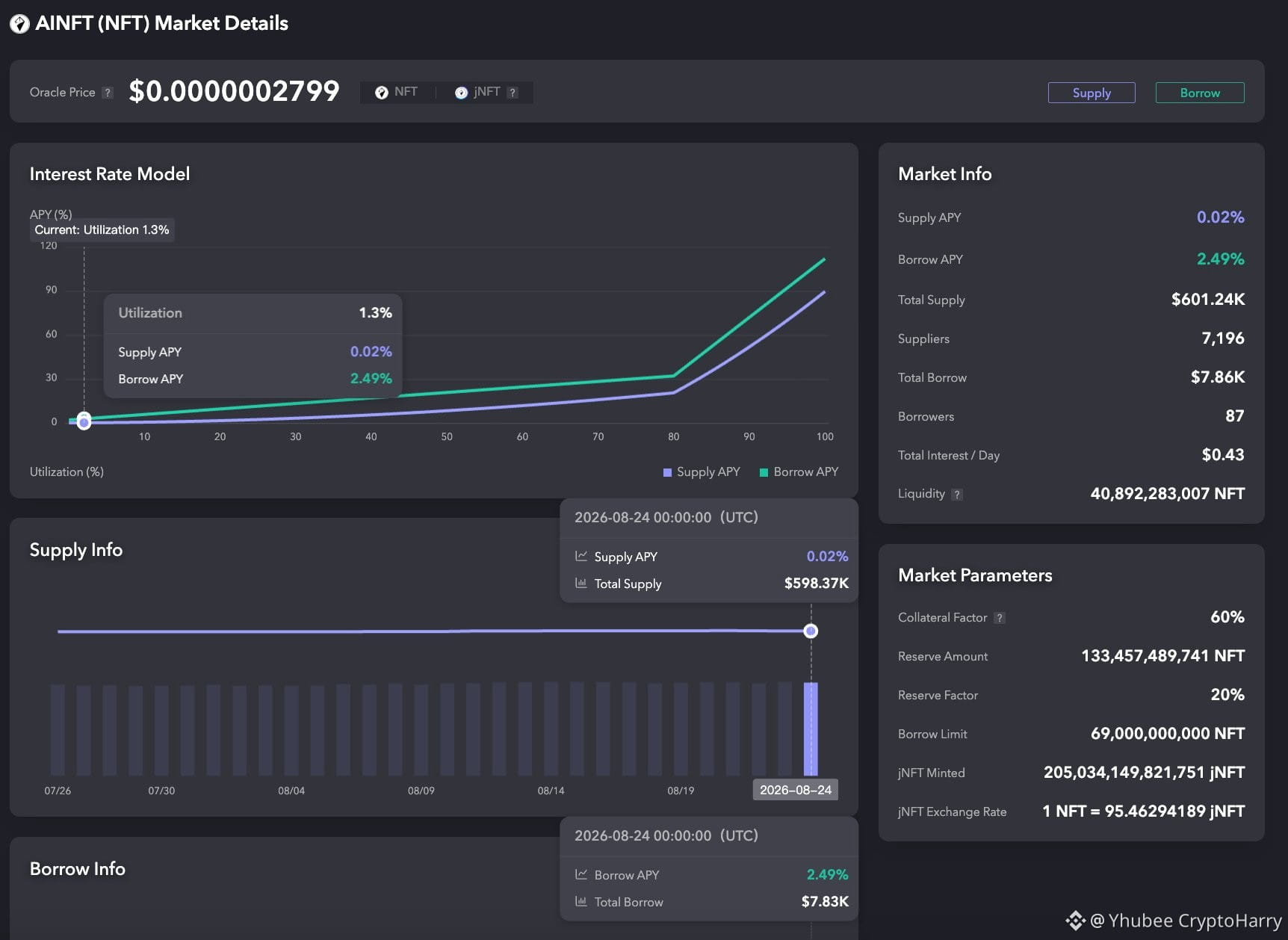This screenshot has height=940, width=1288.
Task: Click the highlighted 2026-08-24 supply bar
Action: point(811,729)
